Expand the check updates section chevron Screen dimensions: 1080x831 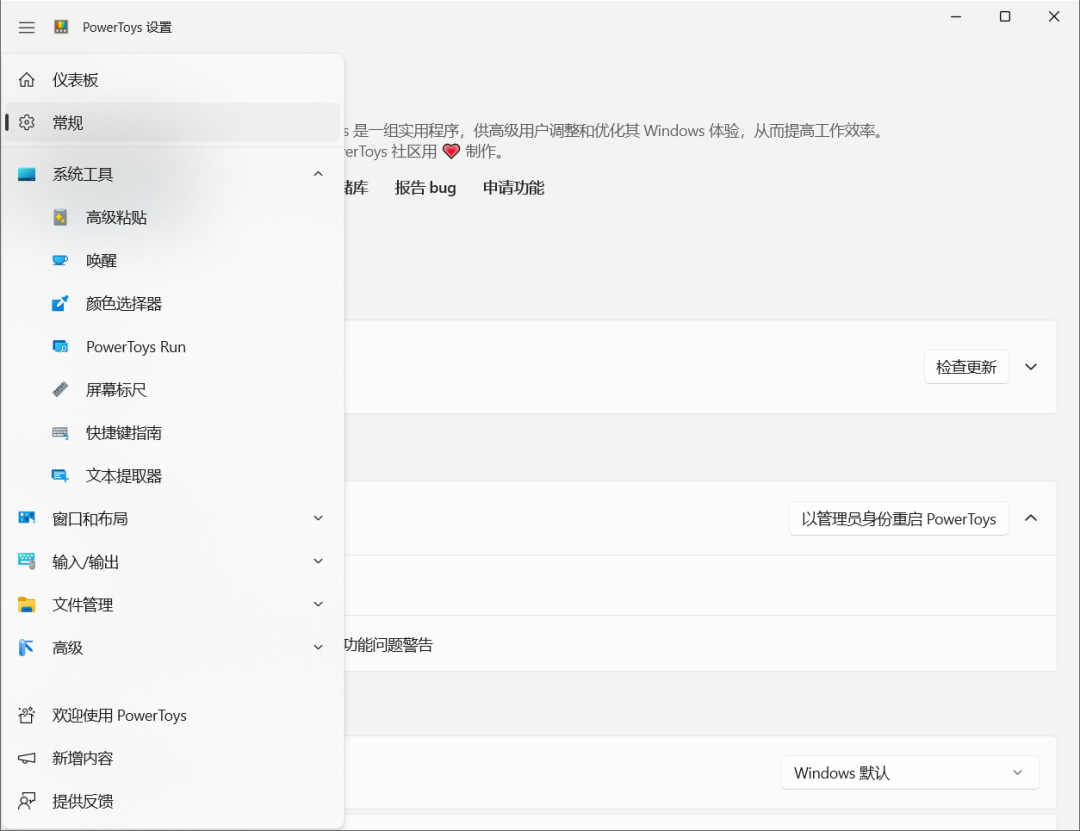pos(1031,367)
